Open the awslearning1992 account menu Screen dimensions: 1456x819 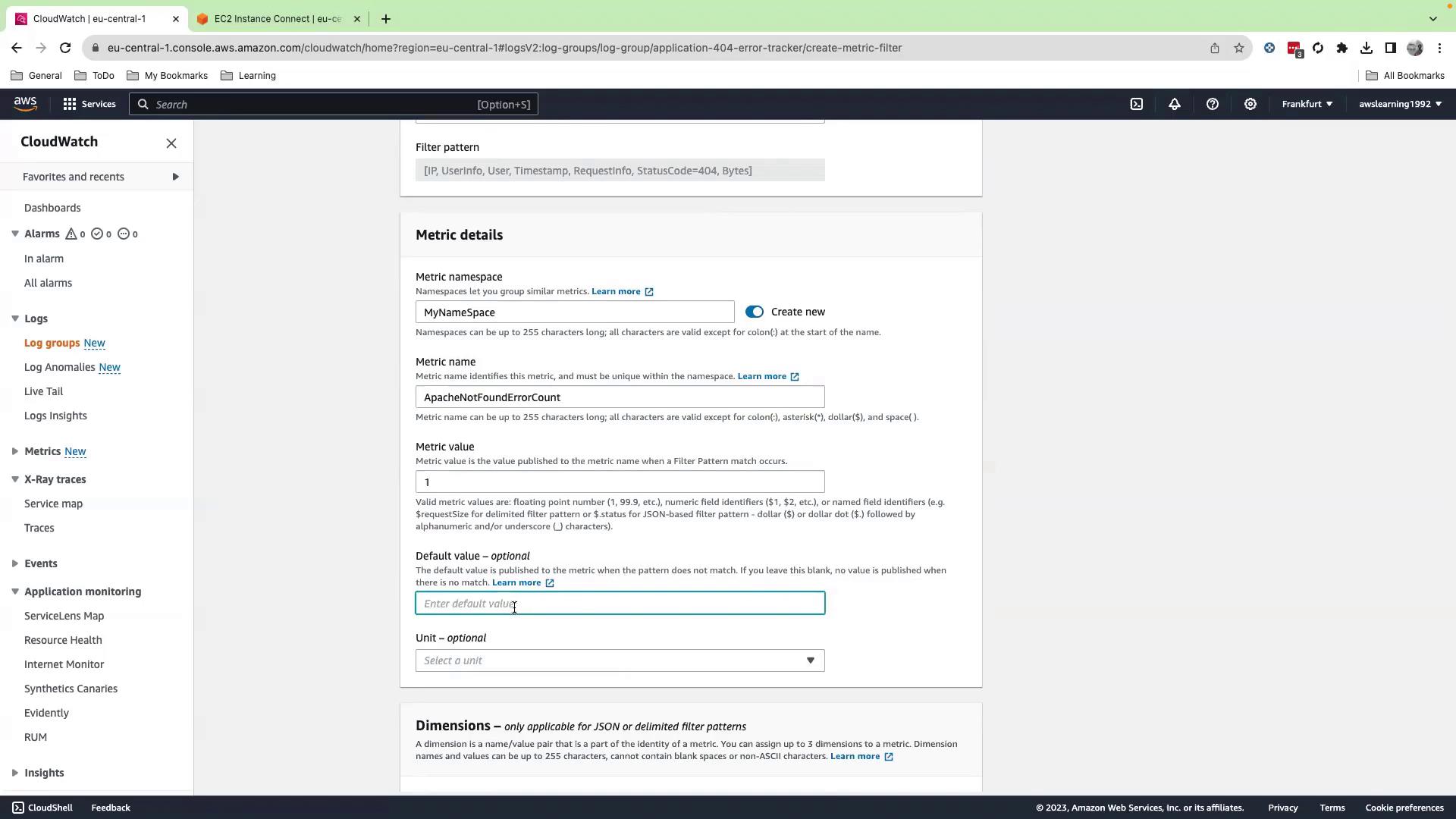1401,104
